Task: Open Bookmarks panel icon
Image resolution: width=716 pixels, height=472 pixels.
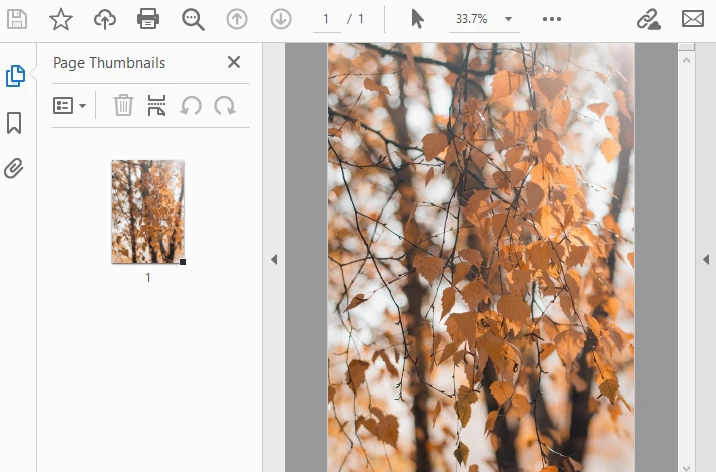Action: coord(14,123)
